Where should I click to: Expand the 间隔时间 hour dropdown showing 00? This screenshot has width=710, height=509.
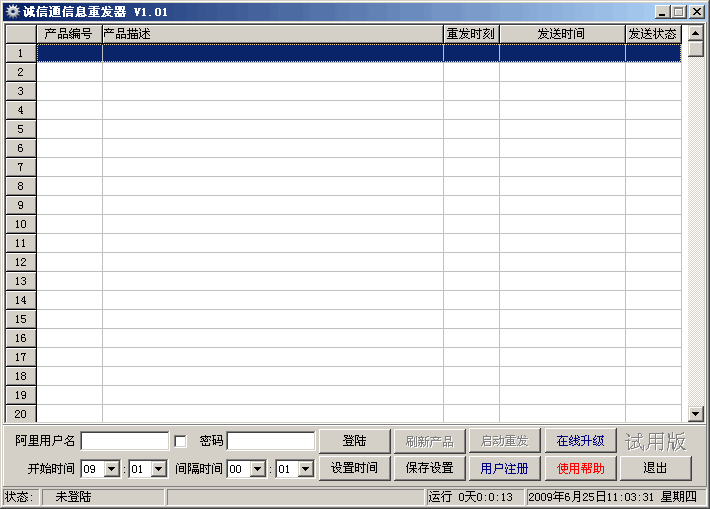(x=258, y=469)
